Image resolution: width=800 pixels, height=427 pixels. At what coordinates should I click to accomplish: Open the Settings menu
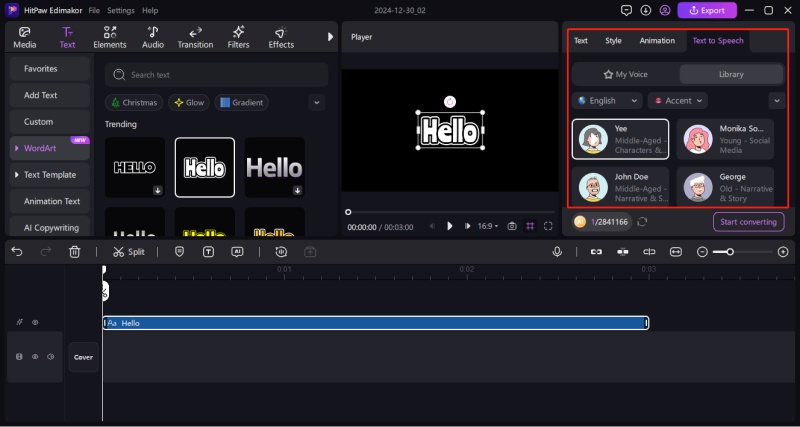(121, 10)
